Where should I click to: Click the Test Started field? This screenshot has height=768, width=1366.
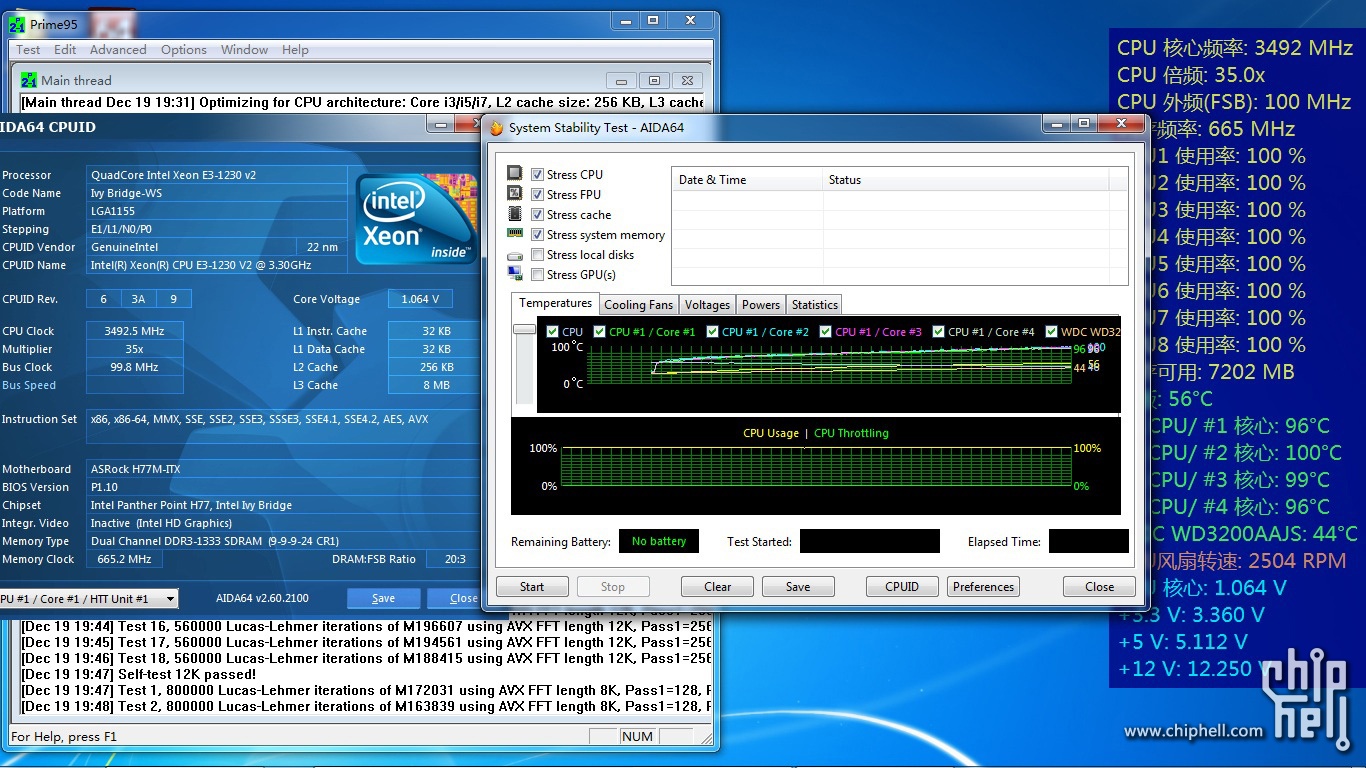click(x=870, y=541)
